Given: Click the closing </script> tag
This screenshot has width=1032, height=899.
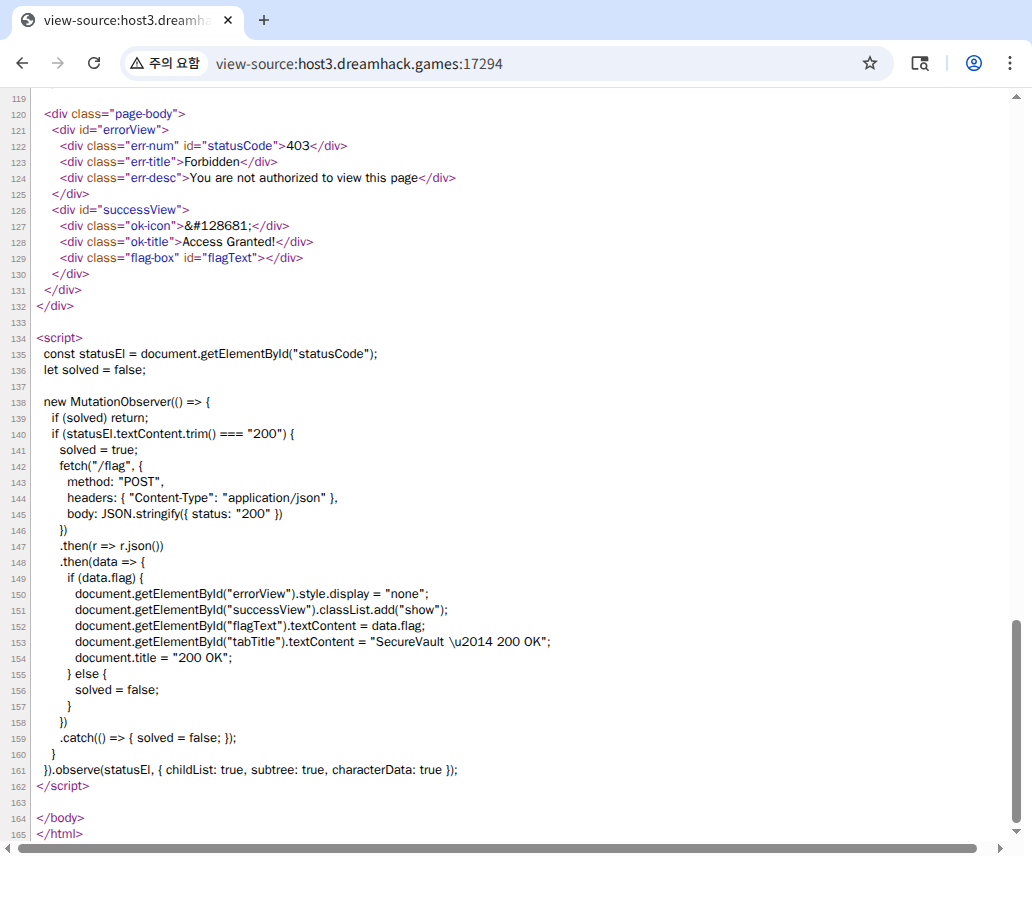Looking at the screenshot, I should click(x=63, y=786).
